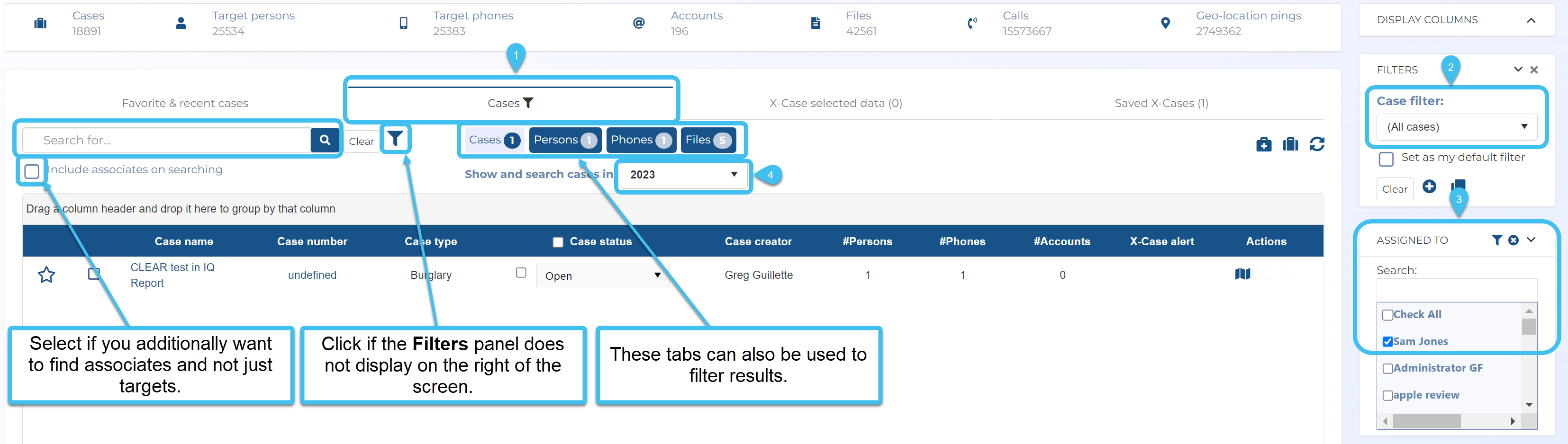Screen dimensions: 1568x444
Task: Click the magnifying glass search button
Action: (x=325, y=141)
